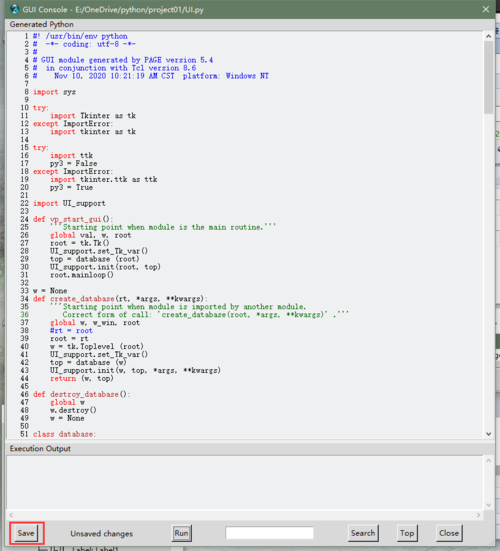Click the code pane scroll up arrow

(x=488, y=36)
